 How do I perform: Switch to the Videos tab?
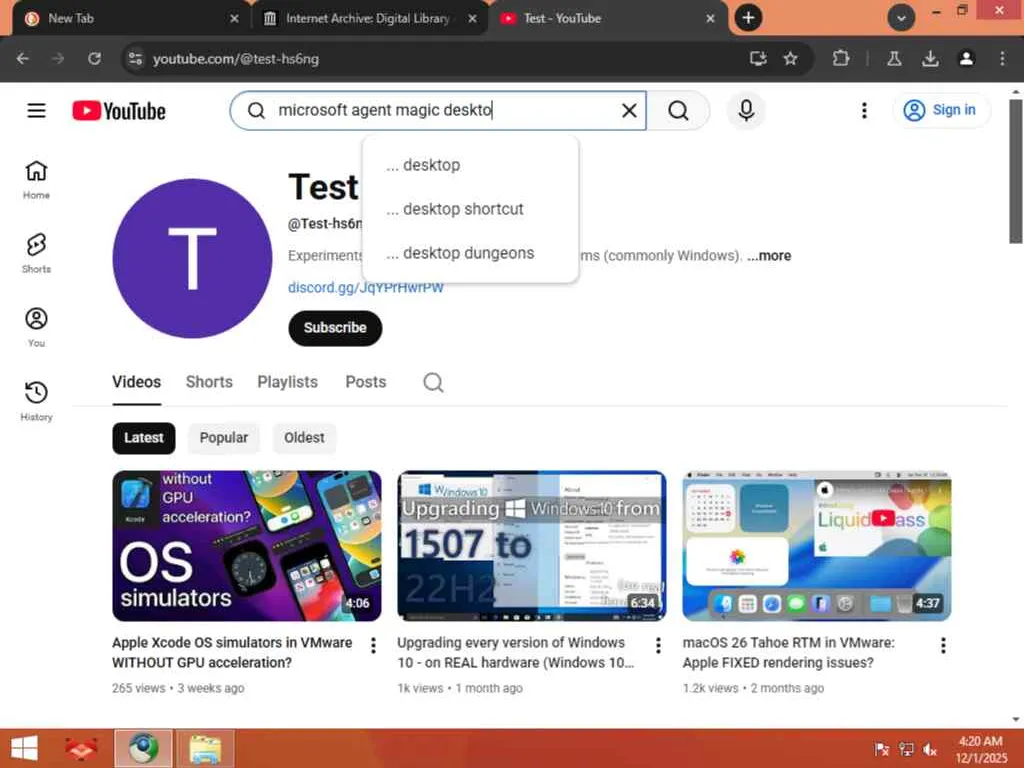[x=136, y=382]
